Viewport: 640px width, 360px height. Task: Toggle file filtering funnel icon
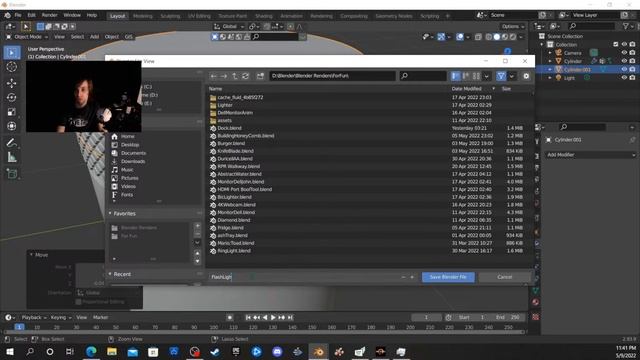tap(501, 76)
